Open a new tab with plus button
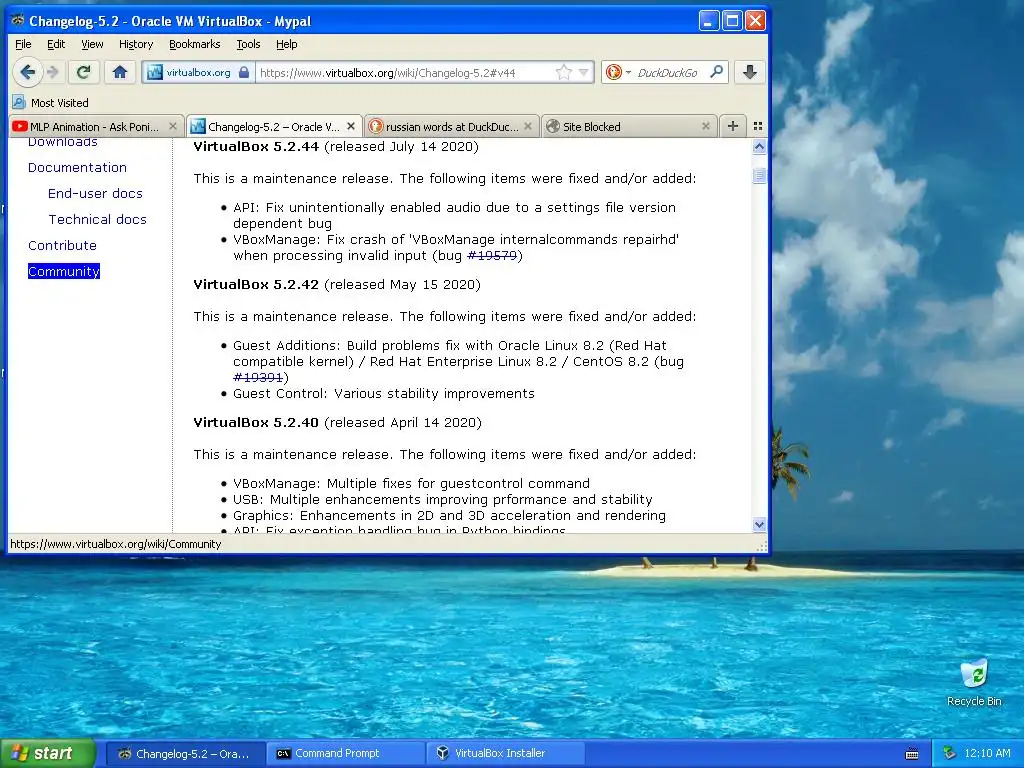Image resolution: width=1024 pixels, height=768 pixels. (x=733, y=126)
